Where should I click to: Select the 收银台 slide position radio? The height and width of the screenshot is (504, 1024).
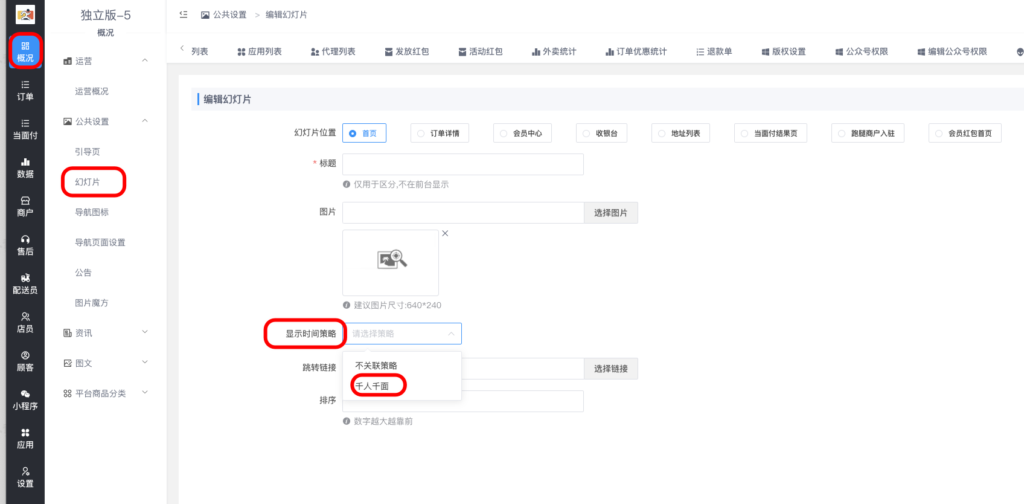tap(601, 133)
